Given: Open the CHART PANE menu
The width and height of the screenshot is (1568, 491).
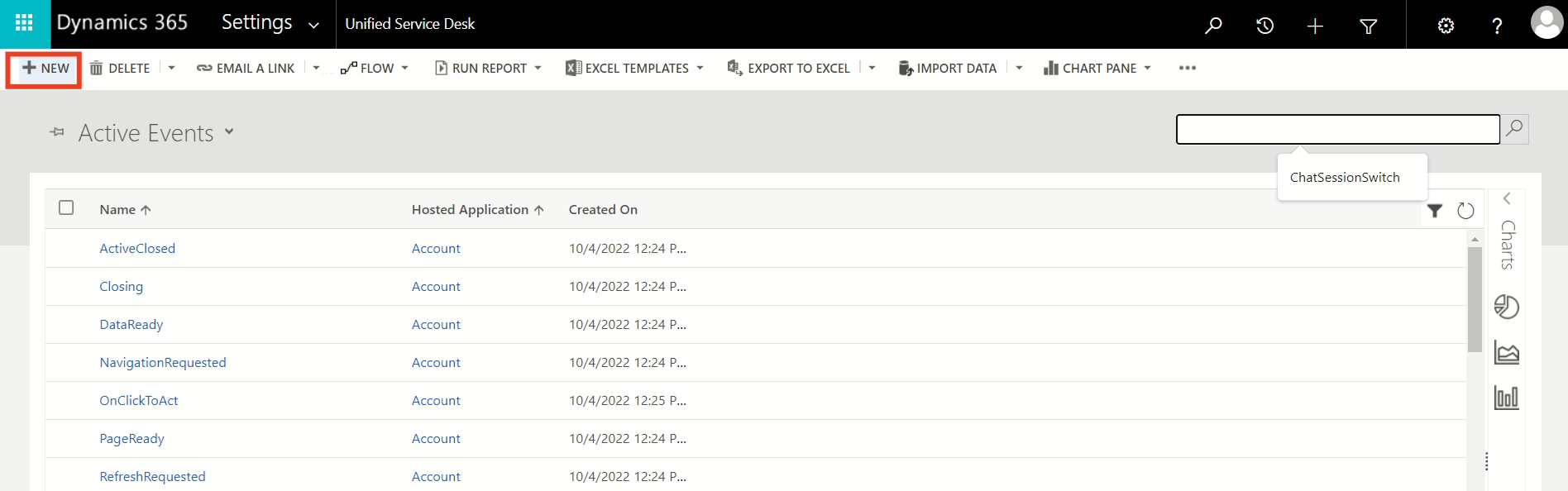Looking at the screenshot, I should coord(1097,69).
